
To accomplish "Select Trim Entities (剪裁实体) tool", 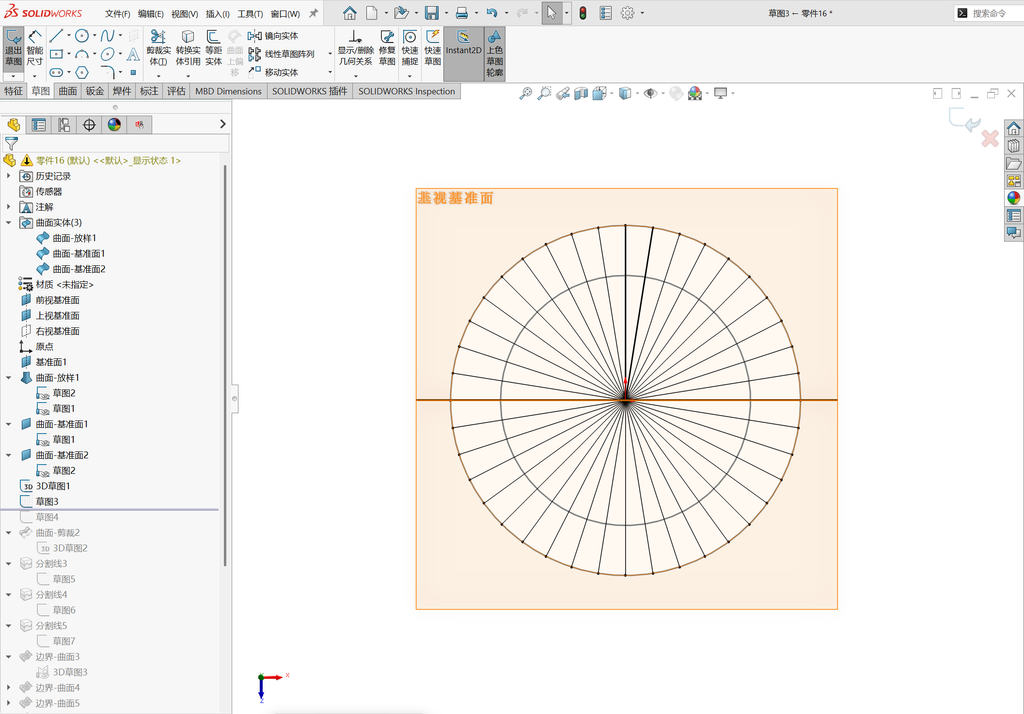I will pos(158,48).
